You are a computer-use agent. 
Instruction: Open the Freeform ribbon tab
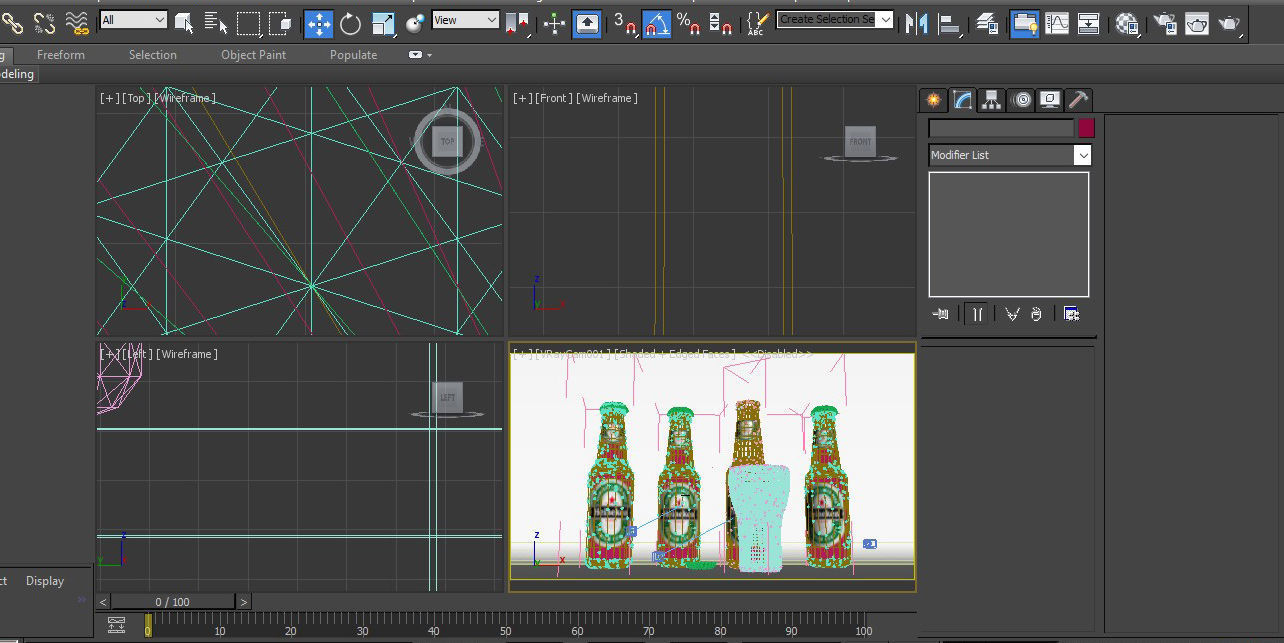click(61, 55)
